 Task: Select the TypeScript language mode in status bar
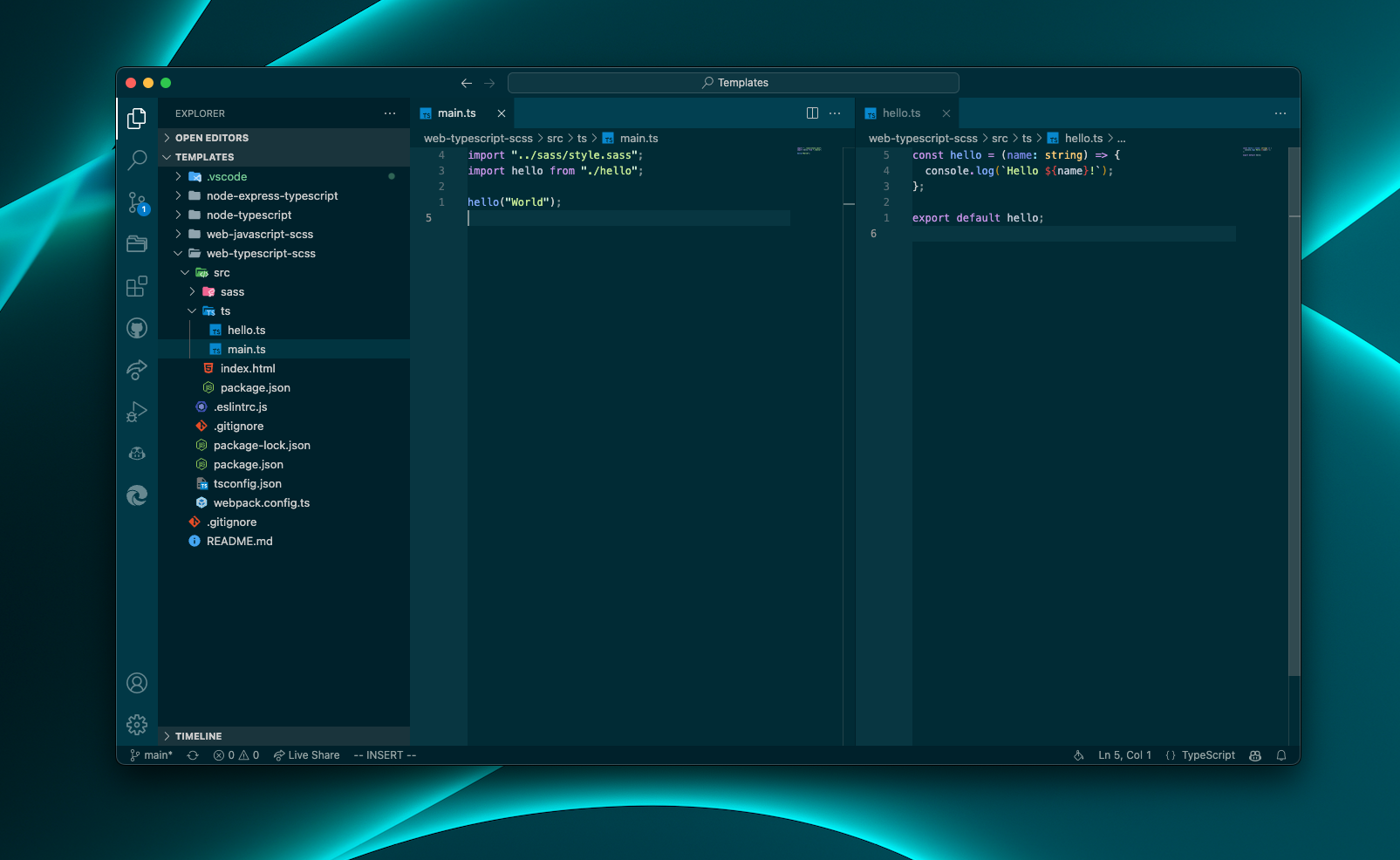1207,755
